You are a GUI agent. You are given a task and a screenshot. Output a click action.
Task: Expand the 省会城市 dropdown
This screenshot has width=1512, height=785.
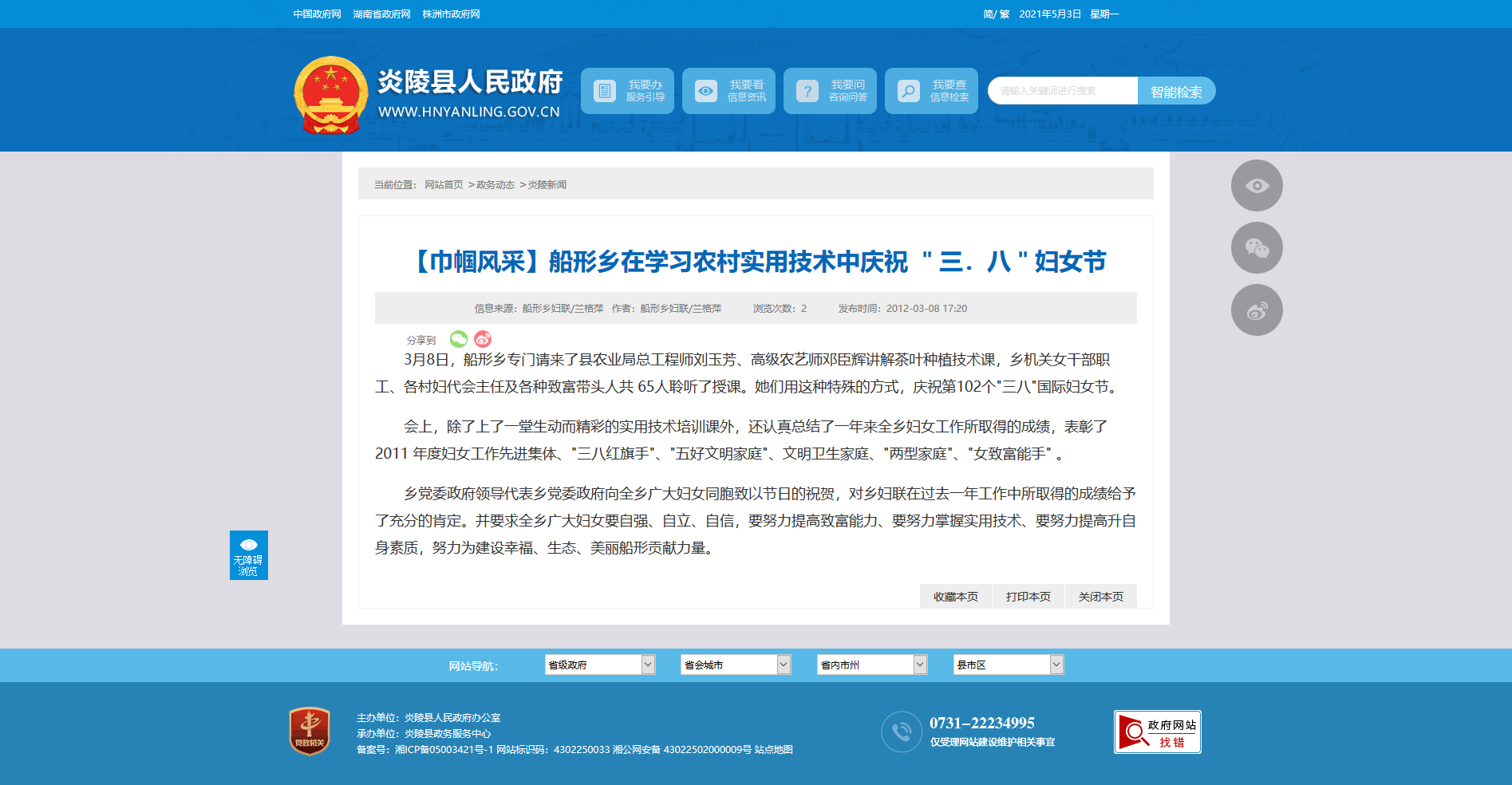(x=736, y=665)
